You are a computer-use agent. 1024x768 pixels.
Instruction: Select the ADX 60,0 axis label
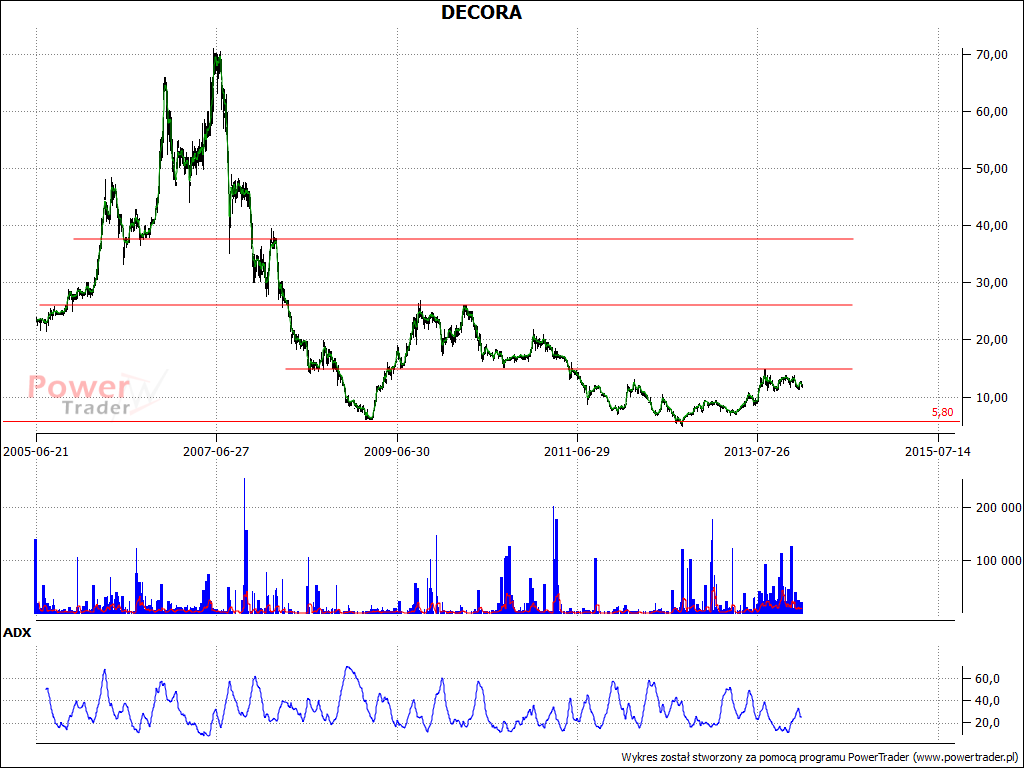[x=987, y=679]
